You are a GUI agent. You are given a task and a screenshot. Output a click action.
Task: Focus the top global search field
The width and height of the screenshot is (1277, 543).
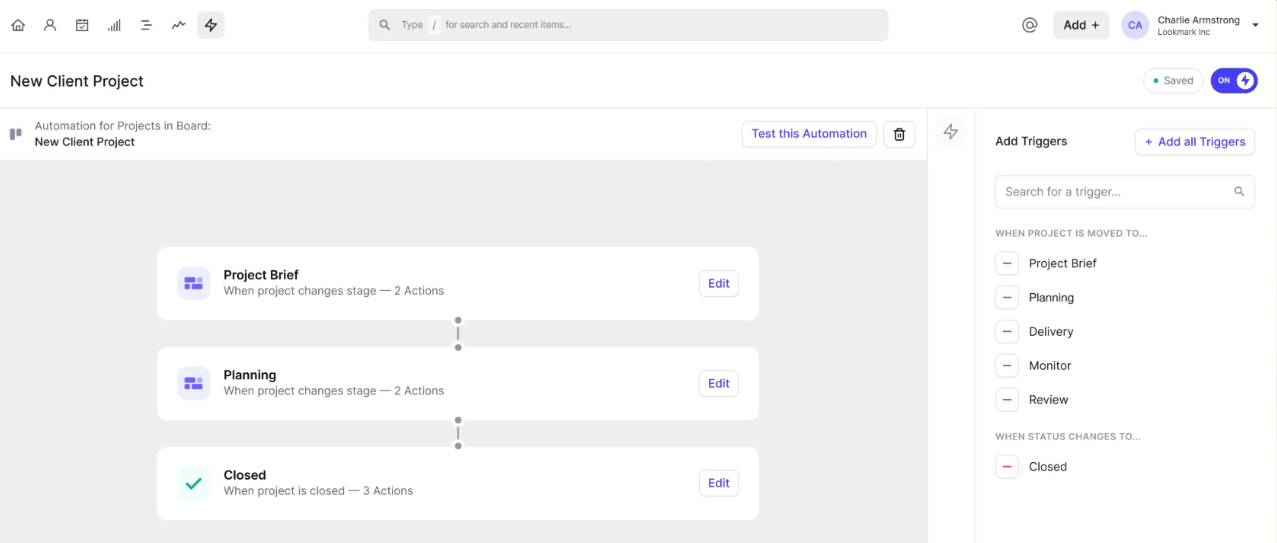628,25
